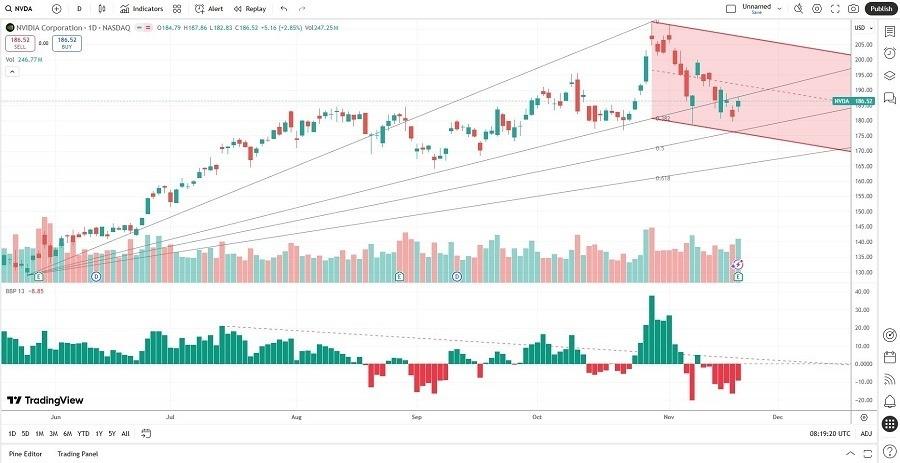Click the Publish button
The height and width of the screenshot is (463, 900).
[881, 8]
